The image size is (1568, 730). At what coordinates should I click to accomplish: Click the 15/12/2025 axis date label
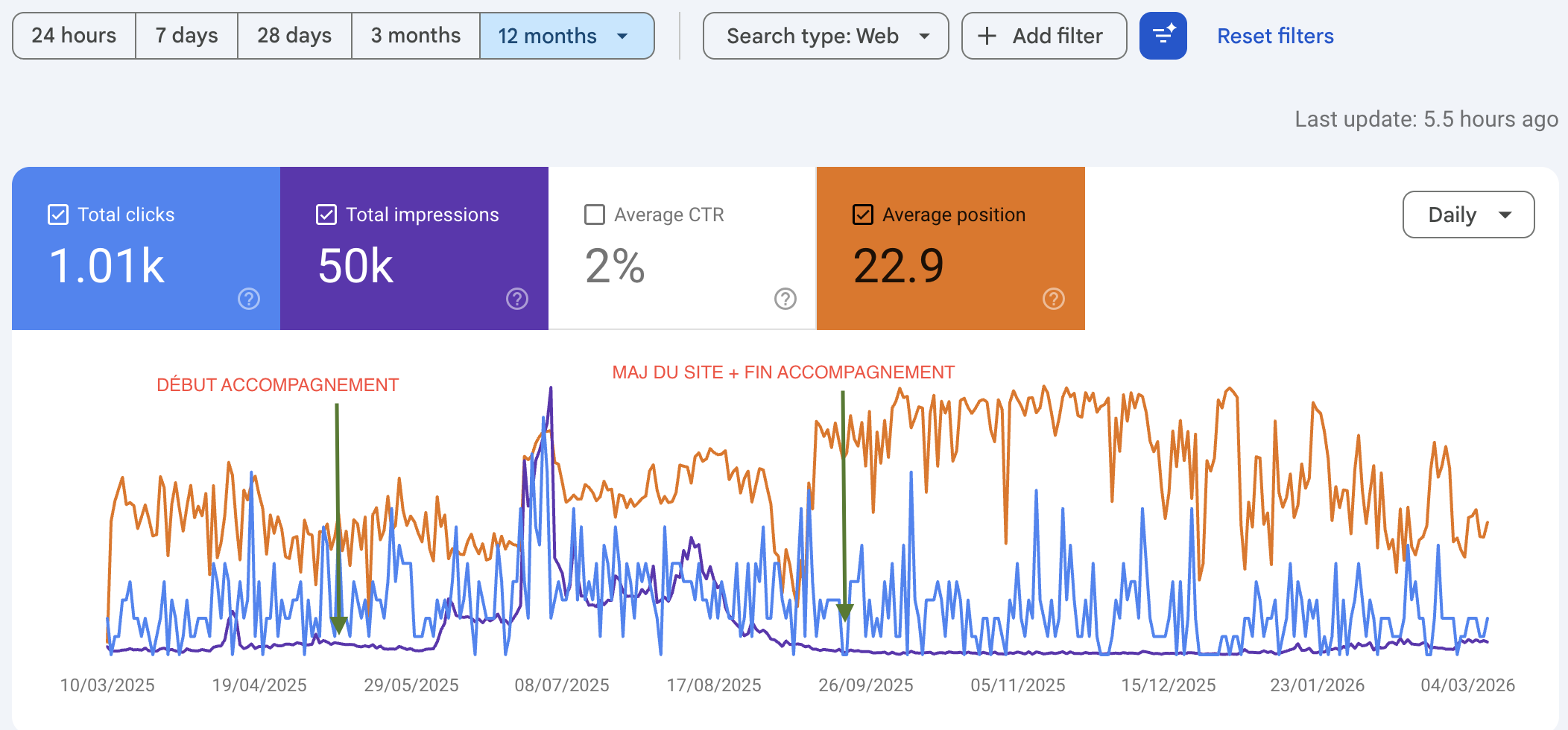point(1169,685)
